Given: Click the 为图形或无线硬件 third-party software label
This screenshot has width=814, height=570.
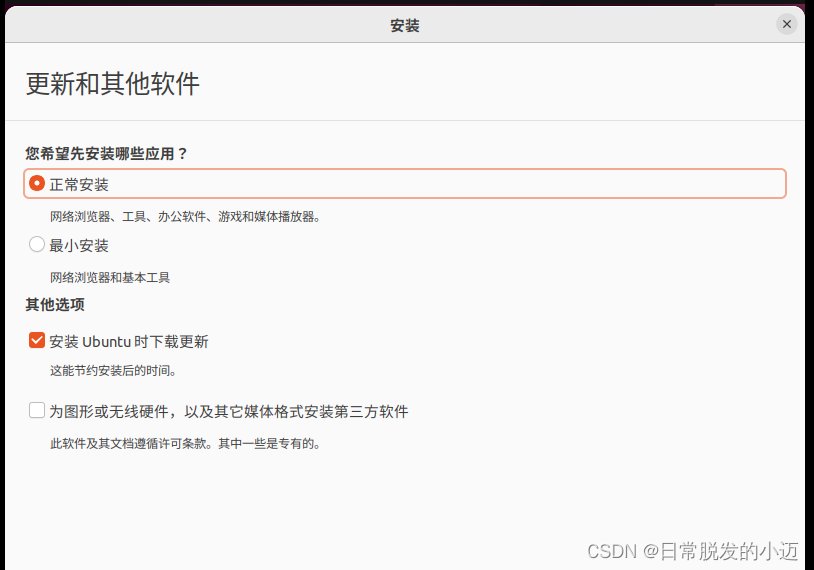Looking at the screenshot, I should (228, 412).
